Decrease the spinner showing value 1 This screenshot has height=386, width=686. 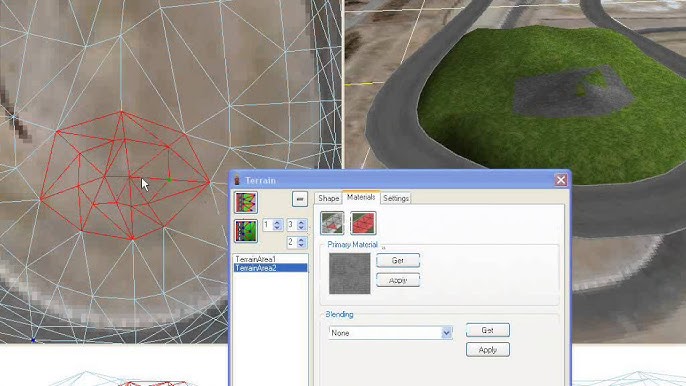tap(276, 228)
